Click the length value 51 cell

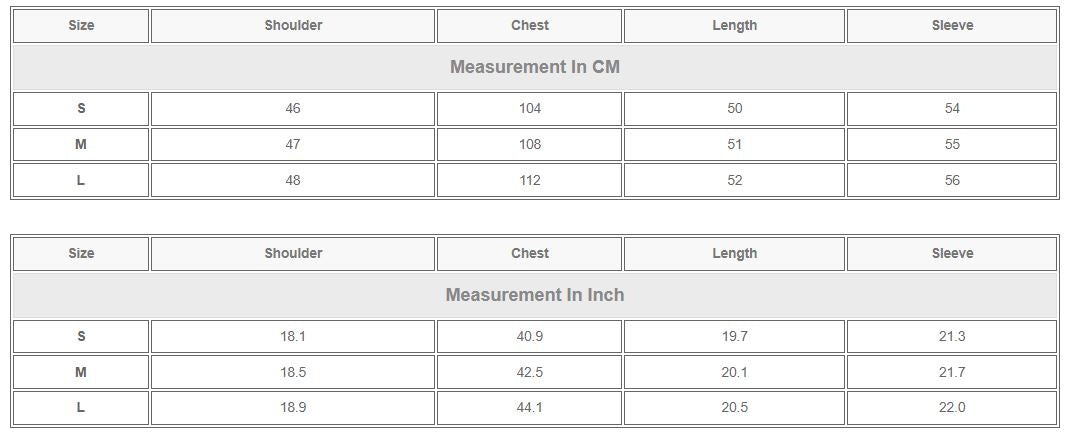[734, 145]
